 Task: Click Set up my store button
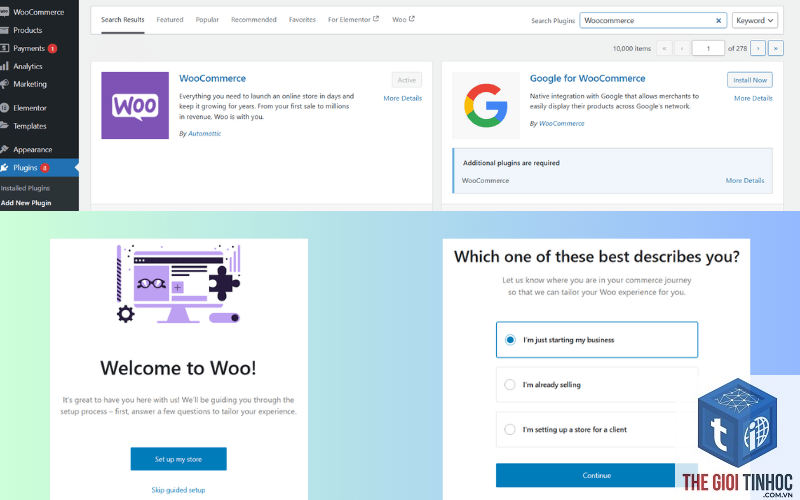coord(178,459)
